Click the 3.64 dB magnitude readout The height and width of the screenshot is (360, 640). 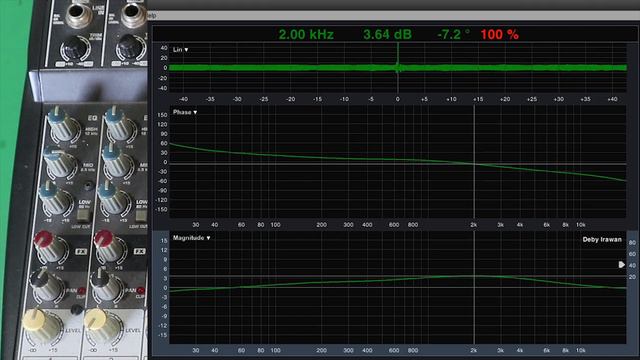click(x=387, y=34)
